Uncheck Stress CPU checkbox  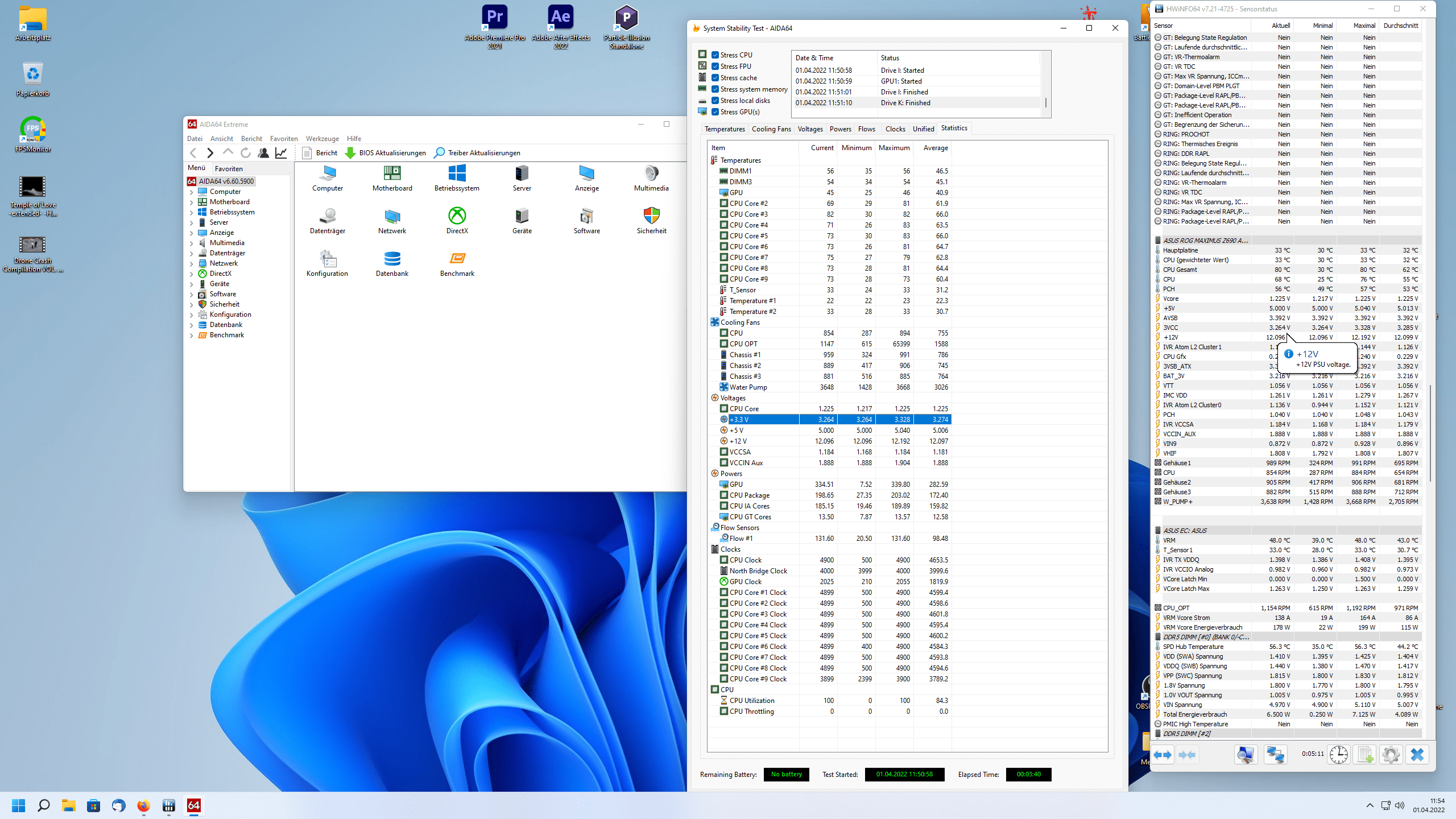click(x=715, y=55)
